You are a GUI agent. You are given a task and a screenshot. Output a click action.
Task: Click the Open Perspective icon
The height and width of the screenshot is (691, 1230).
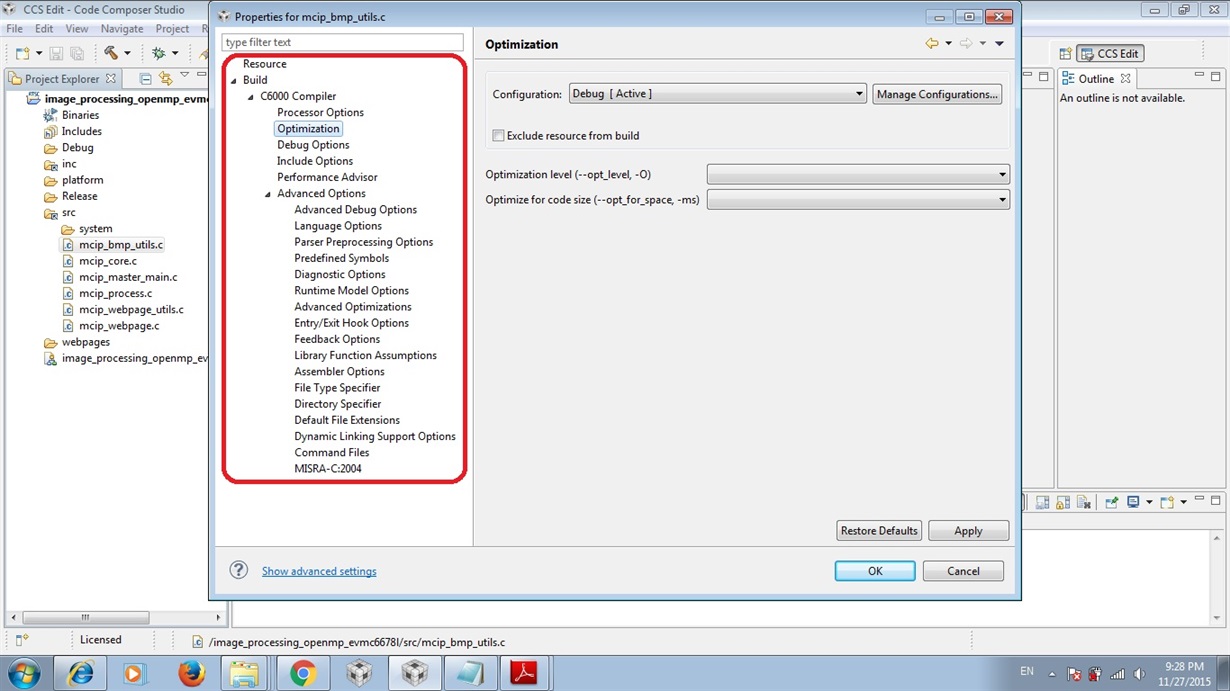(1065, 54)
